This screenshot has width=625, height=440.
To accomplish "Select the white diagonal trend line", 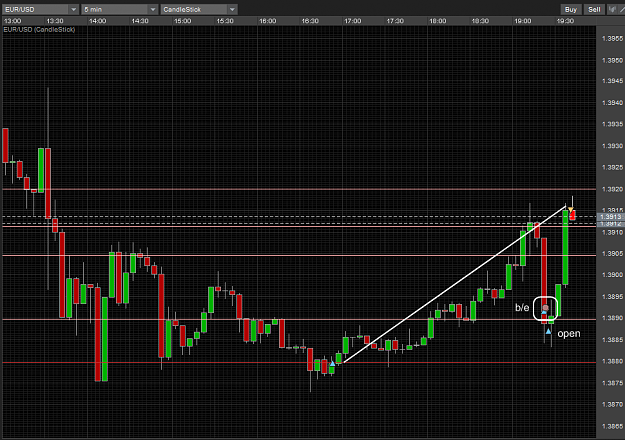I will pos(454,284).
